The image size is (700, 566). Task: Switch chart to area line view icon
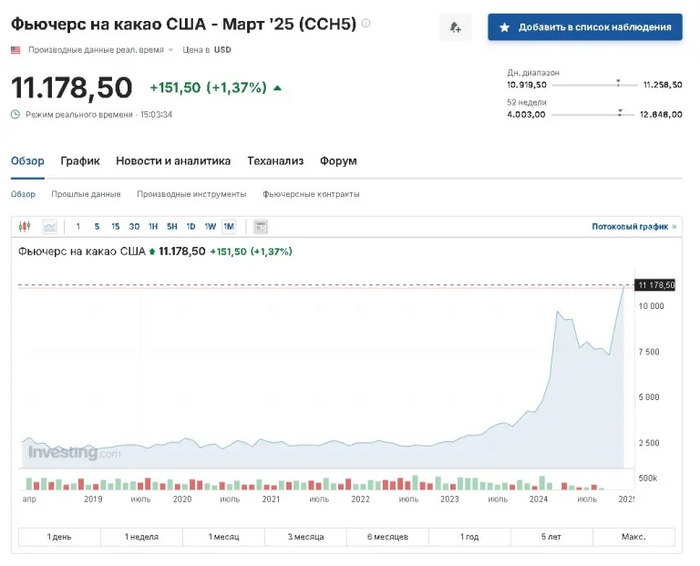(50, 227)
